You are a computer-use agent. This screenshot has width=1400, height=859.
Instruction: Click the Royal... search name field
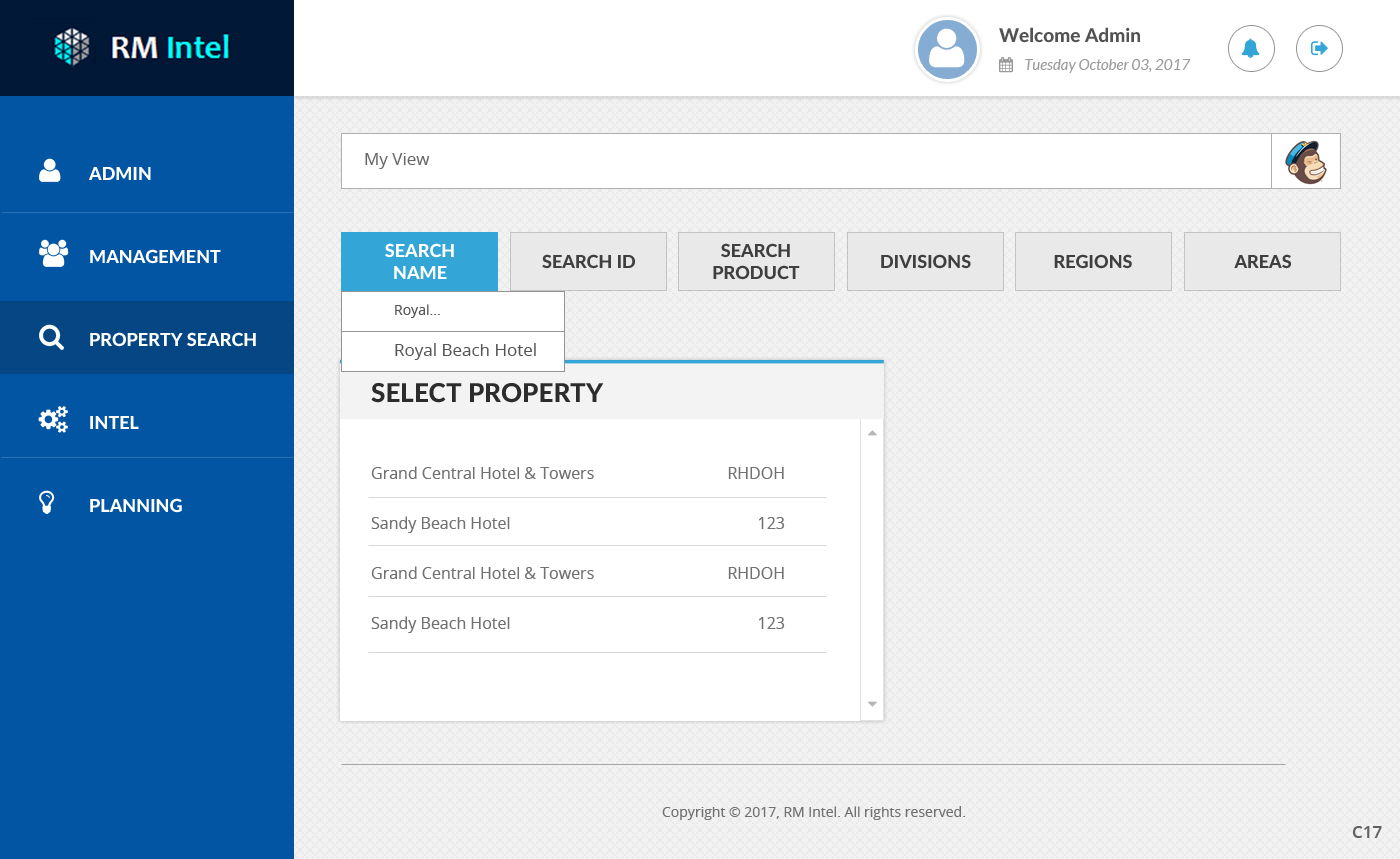[453, 311]
